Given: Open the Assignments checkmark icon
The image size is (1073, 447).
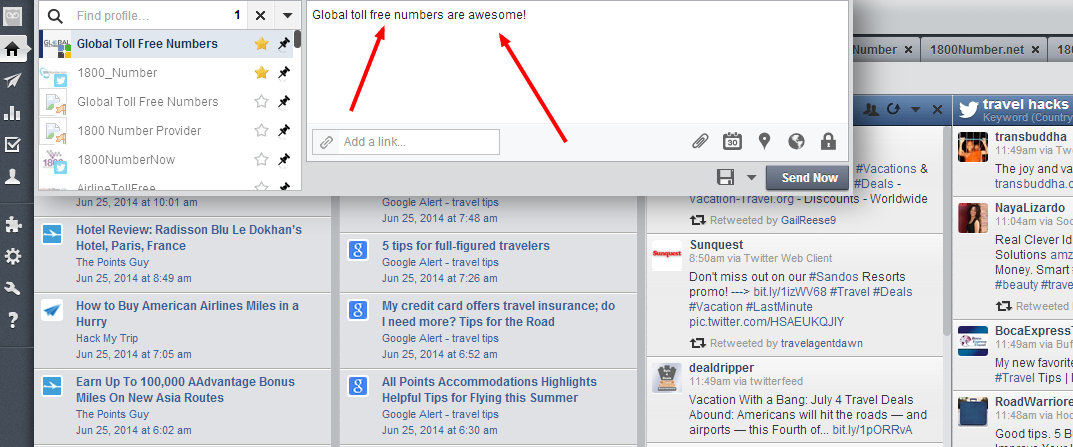Looking at the screenshot, I should click(12, 144).
